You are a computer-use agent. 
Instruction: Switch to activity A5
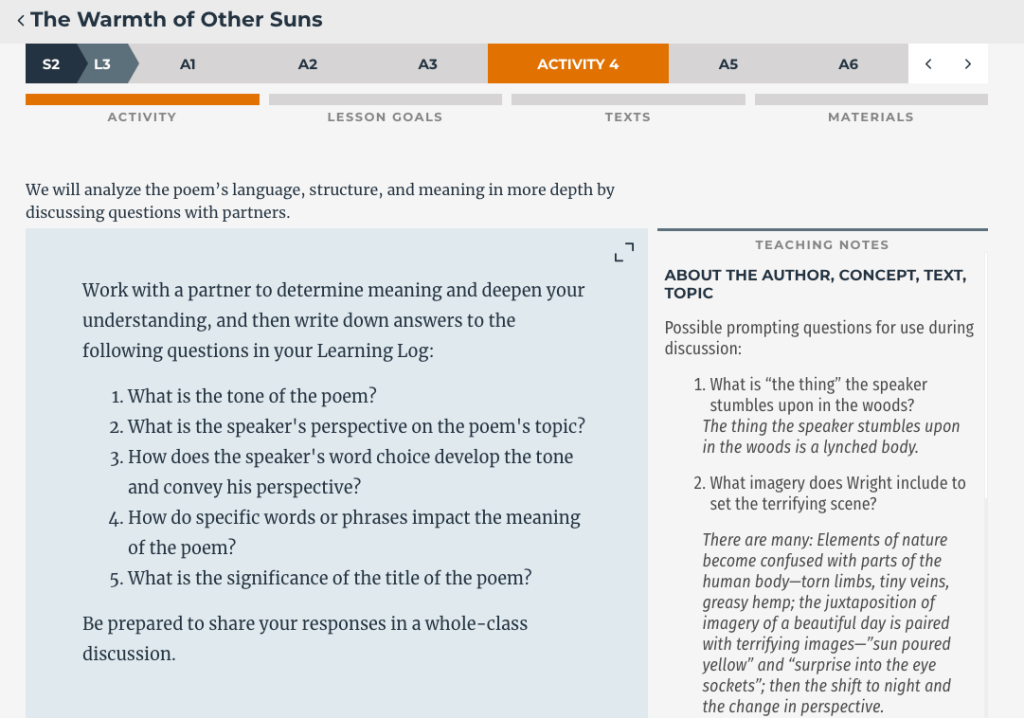(x=728, y=64)
